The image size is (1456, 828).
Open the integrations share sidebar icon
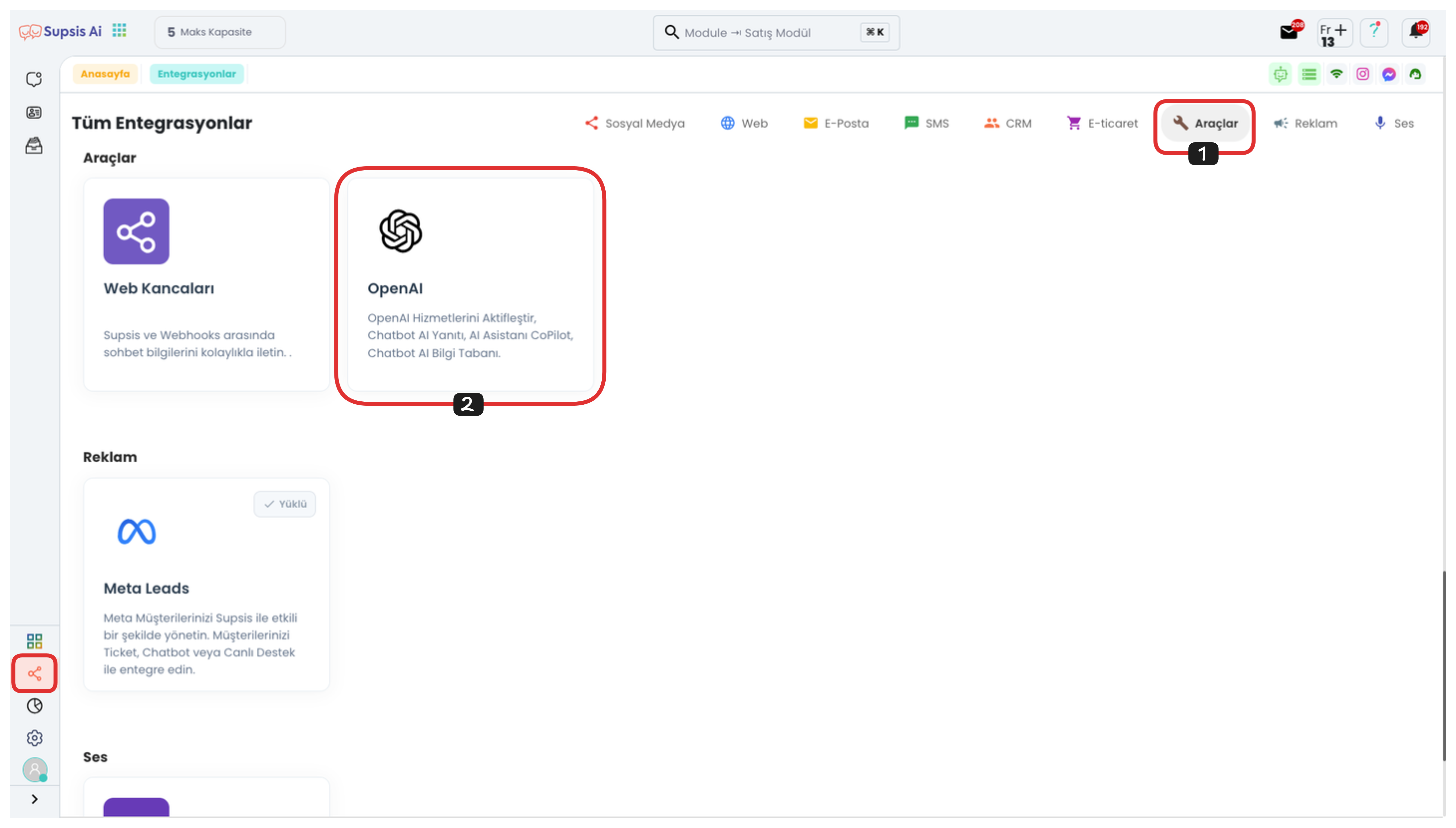pyautogui.click(x=35, y=674)
